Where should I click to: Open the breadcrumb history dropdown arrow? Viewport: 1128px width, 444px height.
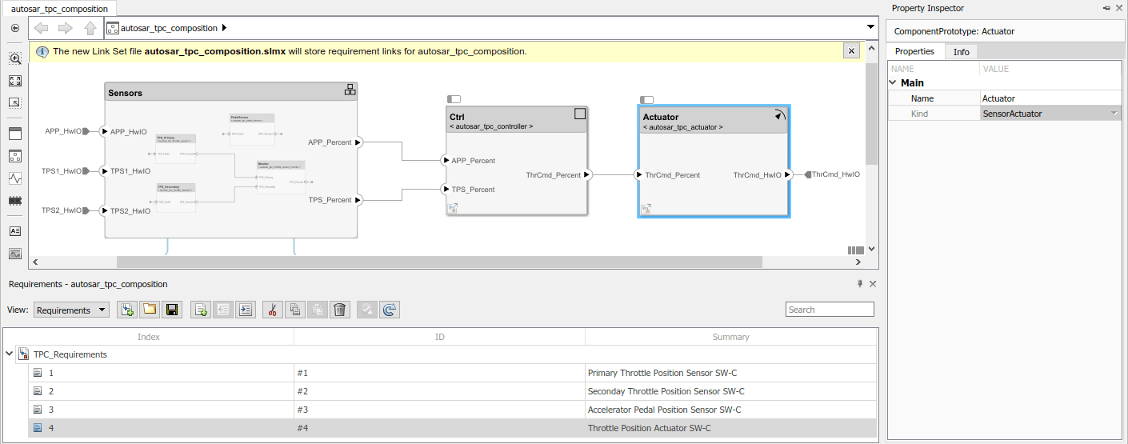pos(871,27)
